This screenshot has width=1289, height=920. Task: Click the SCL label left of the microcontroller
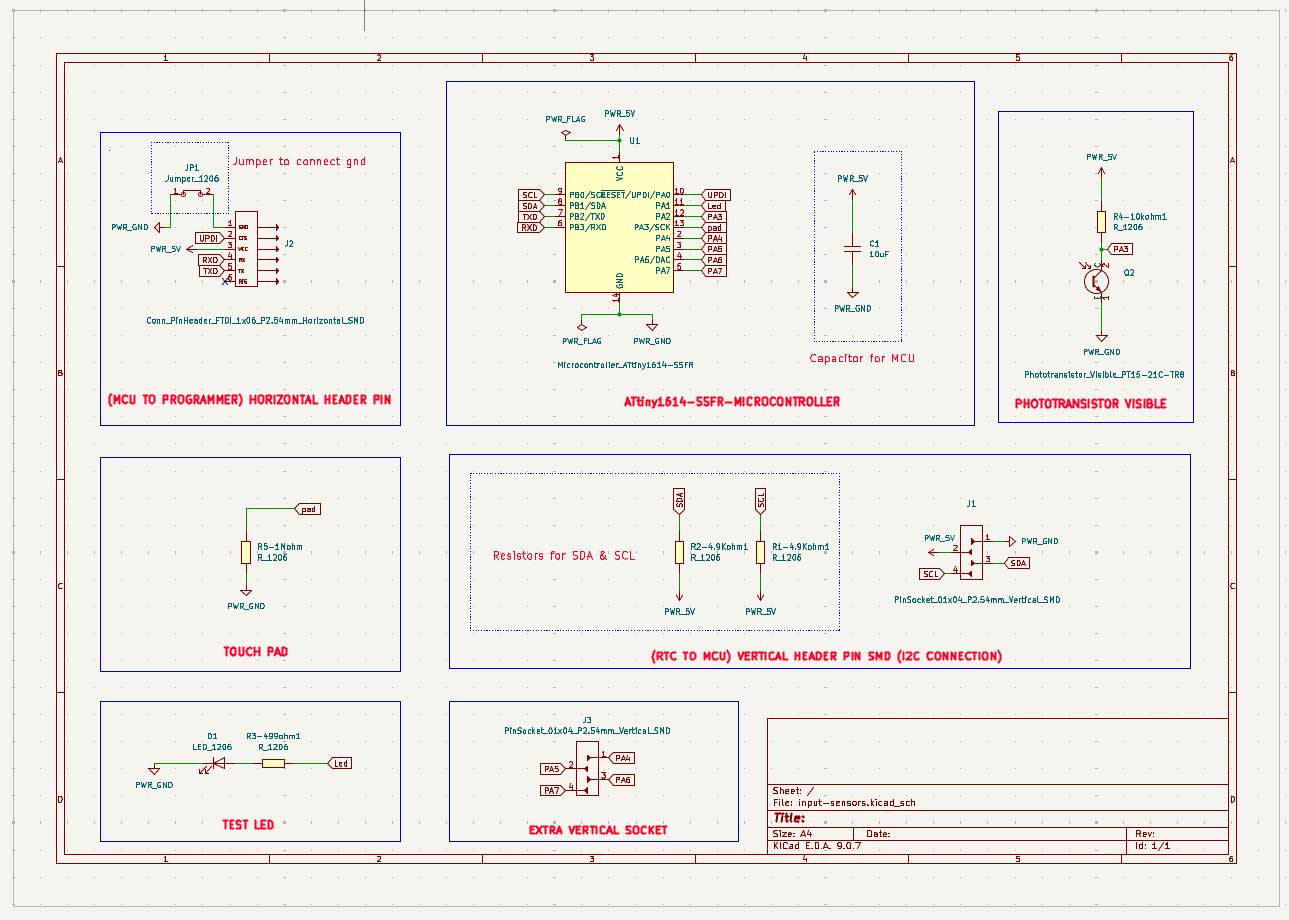[x=530, y=195]
